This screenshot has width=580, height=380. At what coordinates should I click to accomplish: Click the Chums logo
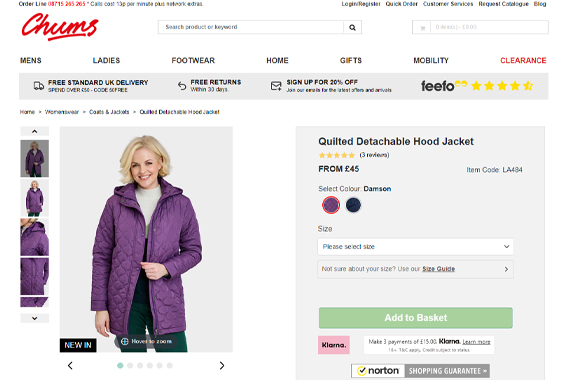[60, 27]
